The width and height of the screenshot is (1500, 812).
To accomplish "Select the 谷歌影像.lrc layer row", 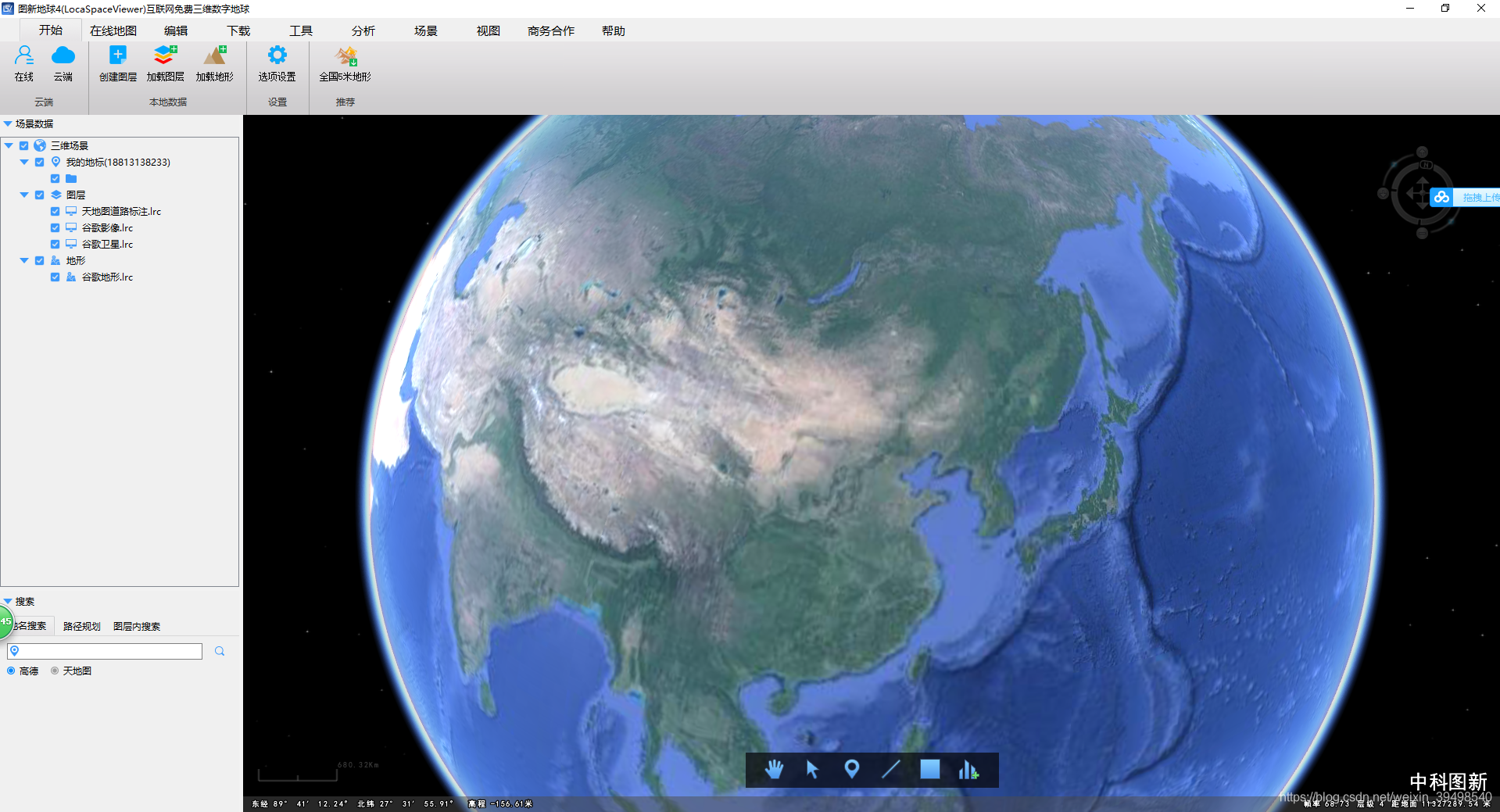I will pos(107,227).
